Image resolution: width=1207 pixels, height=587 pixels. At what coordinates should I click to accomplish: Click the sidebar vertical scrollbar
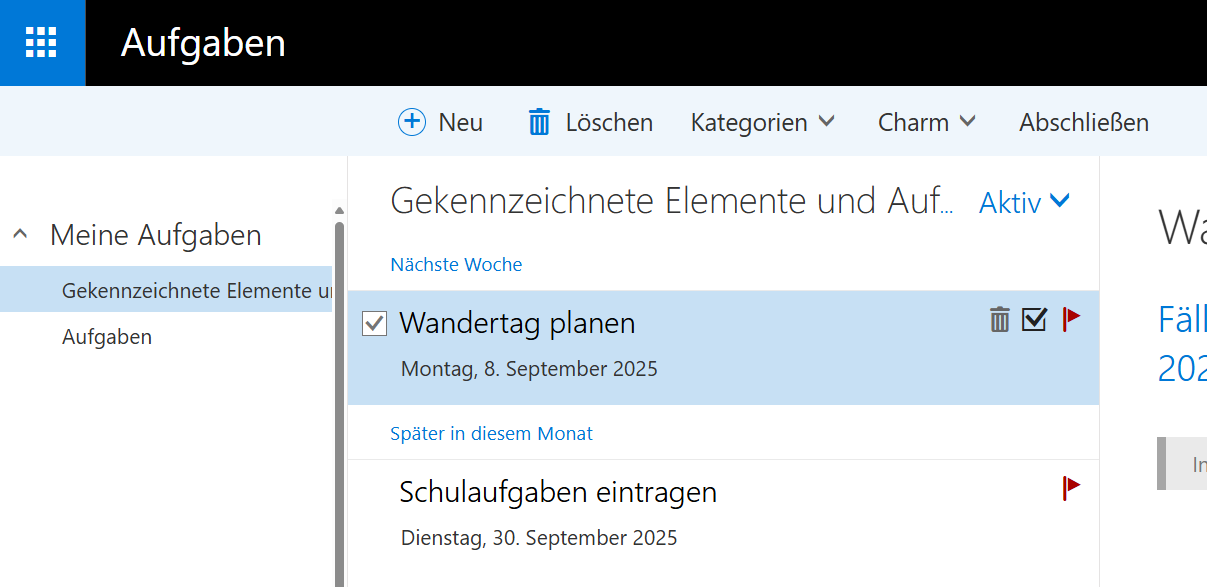pyautogui.click(x=339, y=400)
